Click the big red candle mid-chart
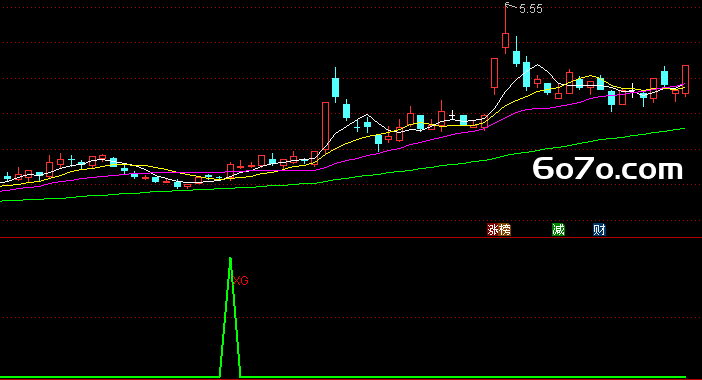This screenshot has height=380, width=702. 325,126
